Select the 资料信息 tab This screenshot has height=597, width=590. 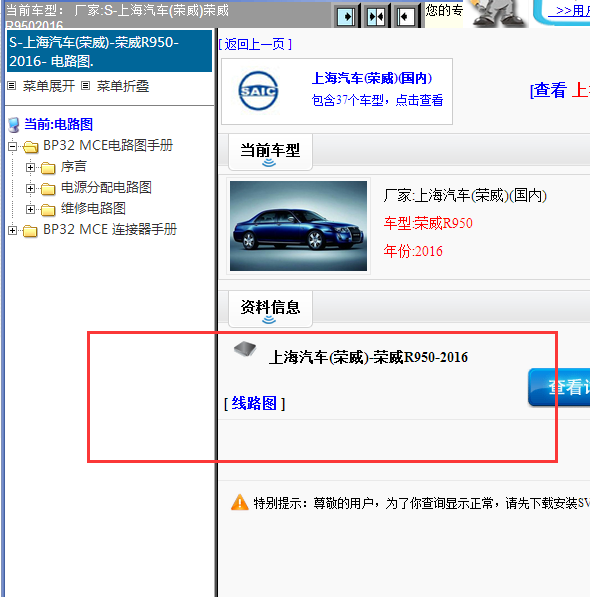(x=270, y=309)
